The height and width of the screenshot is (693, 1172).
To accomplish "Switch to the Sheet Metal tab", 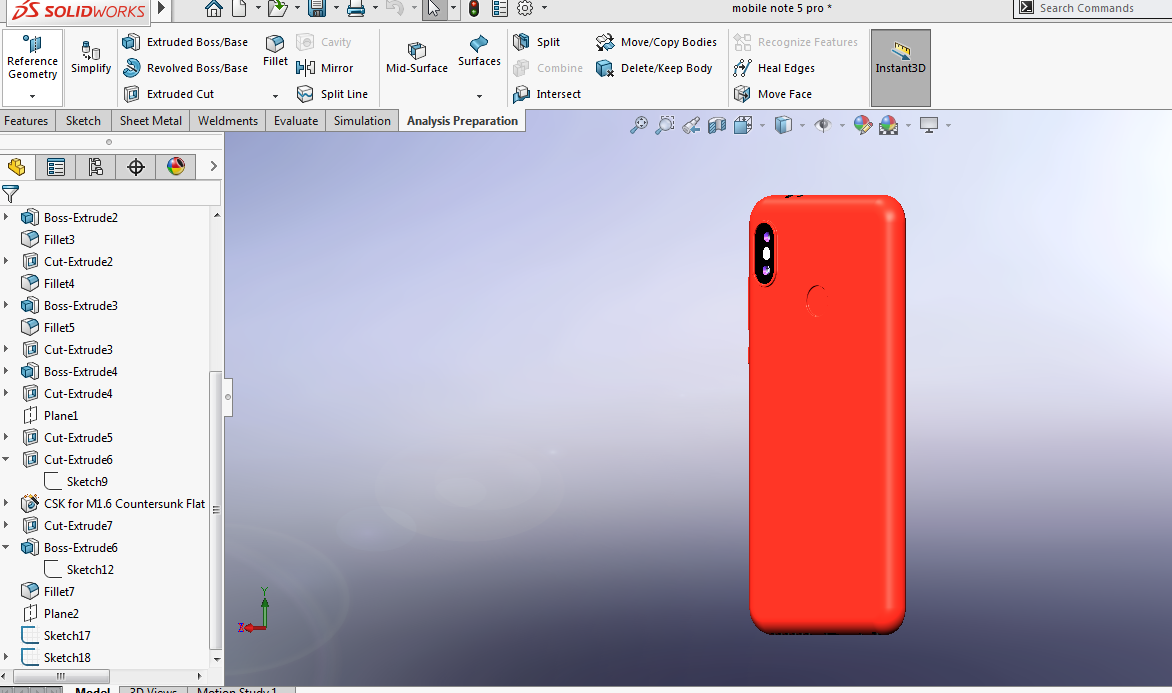I will click(x=150, y=120).
